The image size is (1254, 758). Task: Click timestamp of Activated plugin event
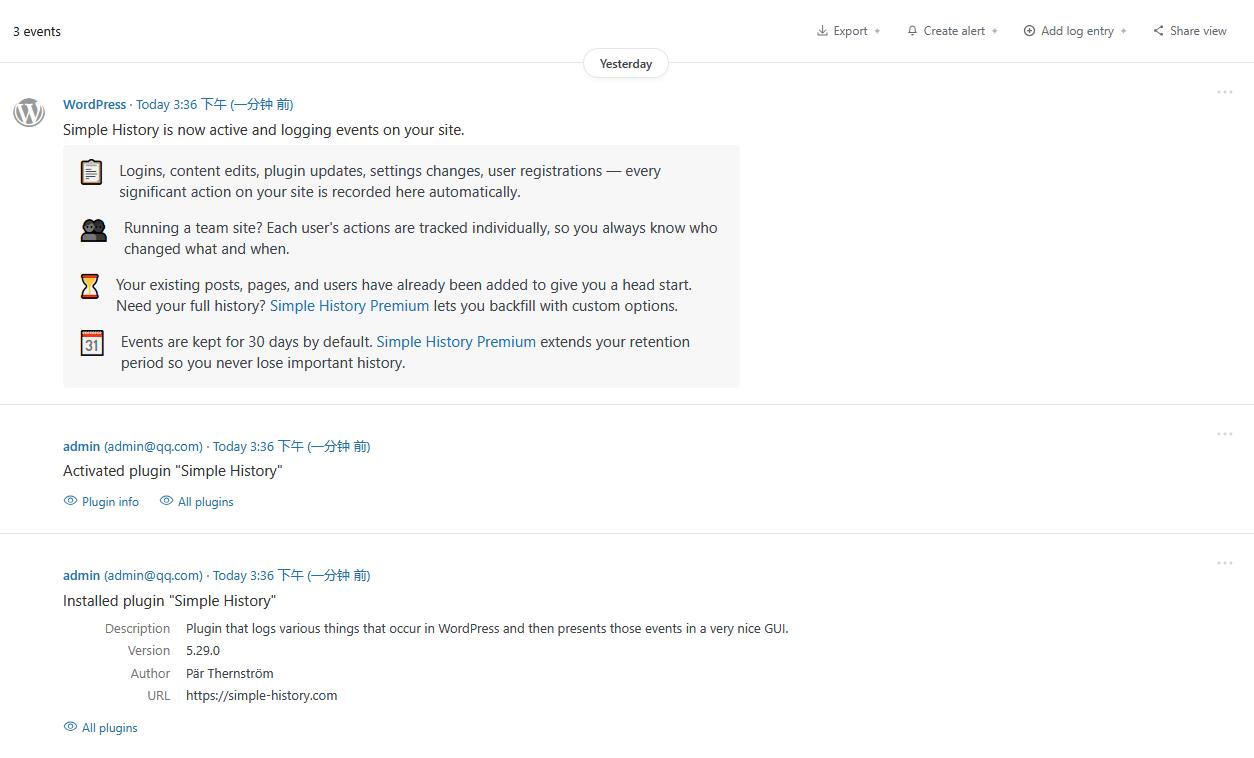(291, 446)
